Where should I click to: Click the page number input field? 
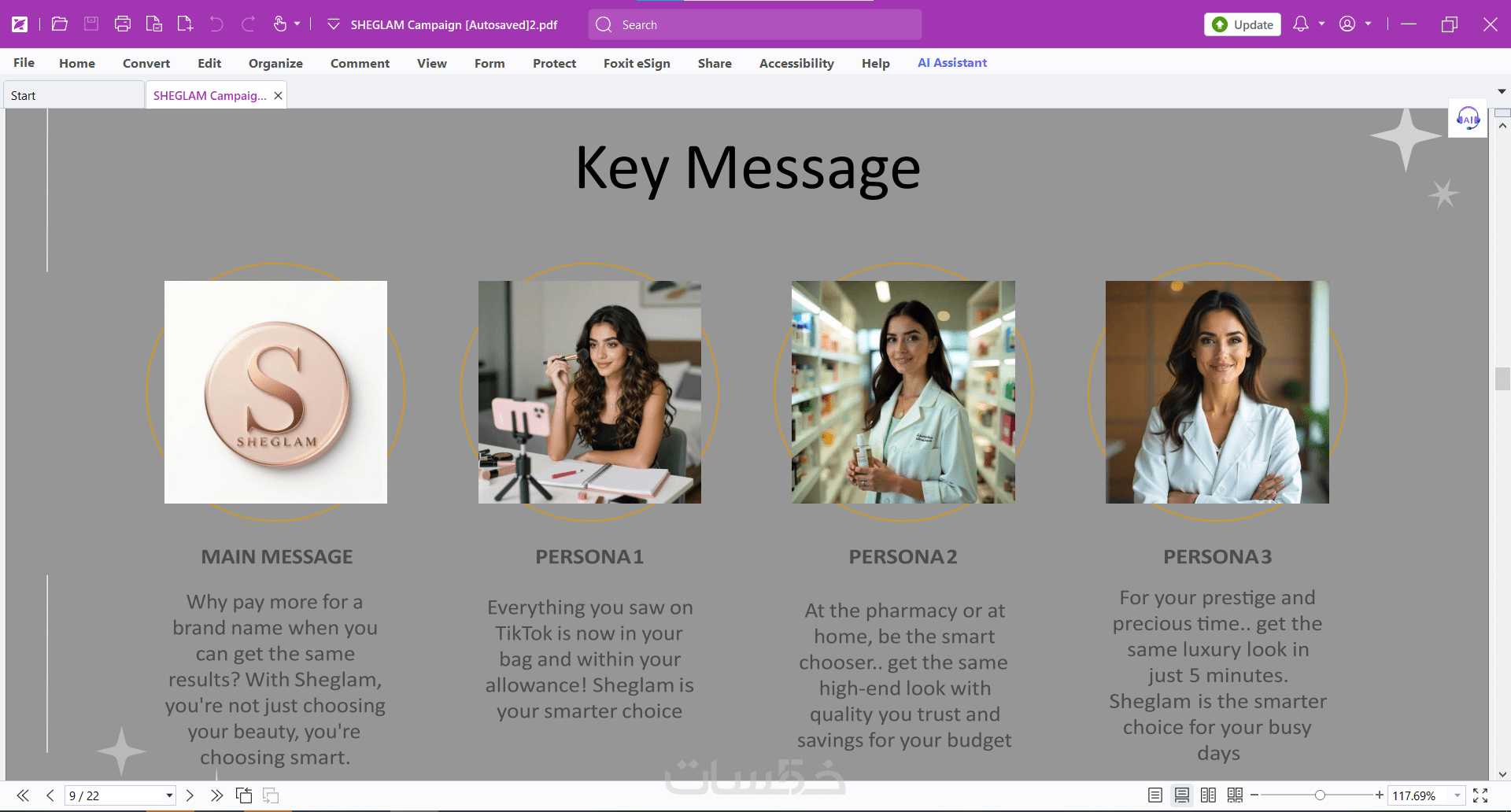click(x=113, y=795)
